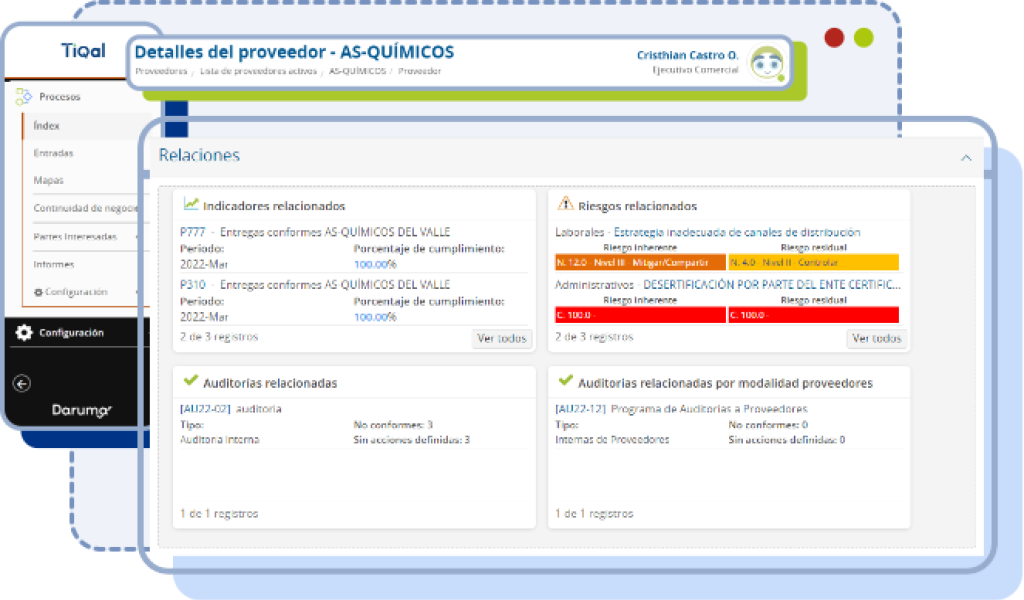
Task: Open risk Estrategia inadecuada de canales de distribución
Action: [737, 232]
